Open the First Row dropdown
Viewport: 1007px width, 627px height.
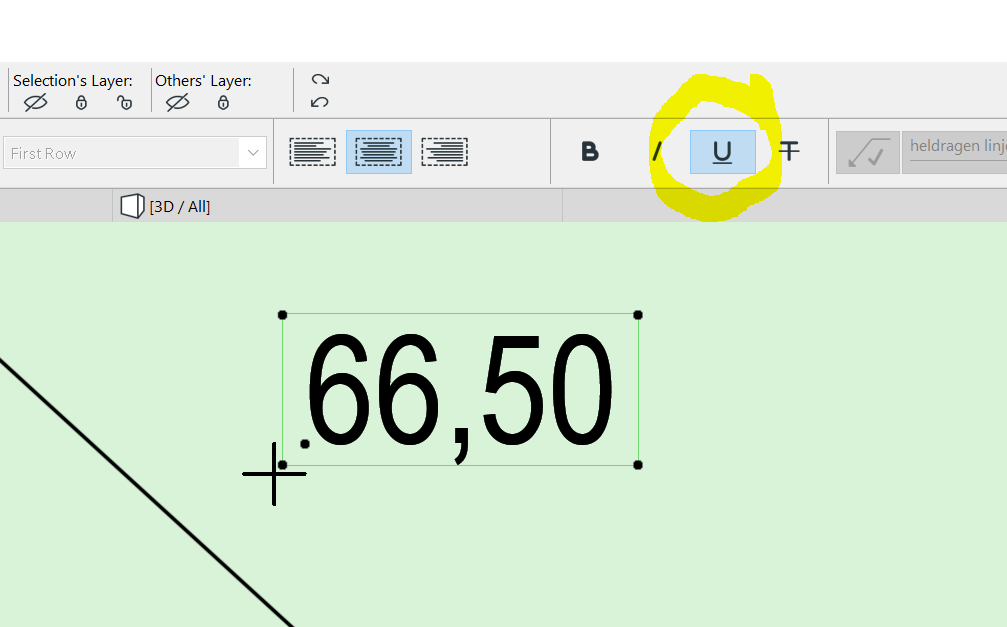coord(123,153)
